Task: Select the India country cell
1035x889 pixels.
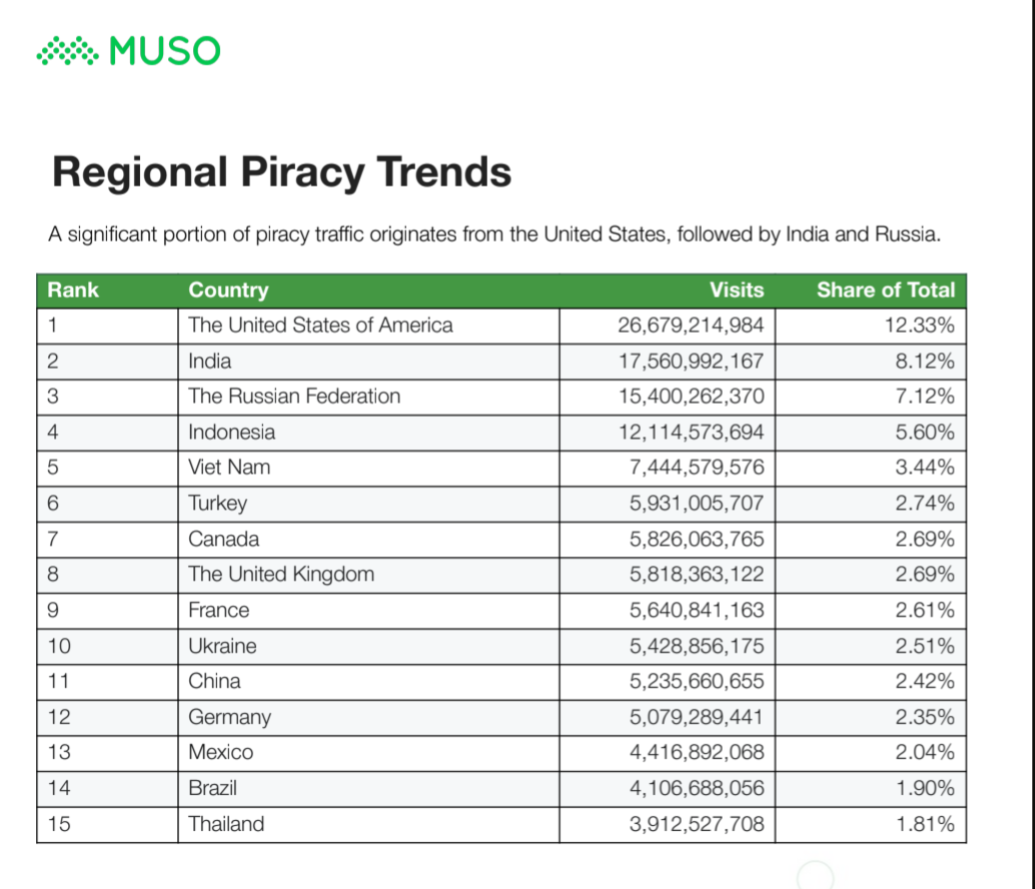Action: tap(209, 361)
